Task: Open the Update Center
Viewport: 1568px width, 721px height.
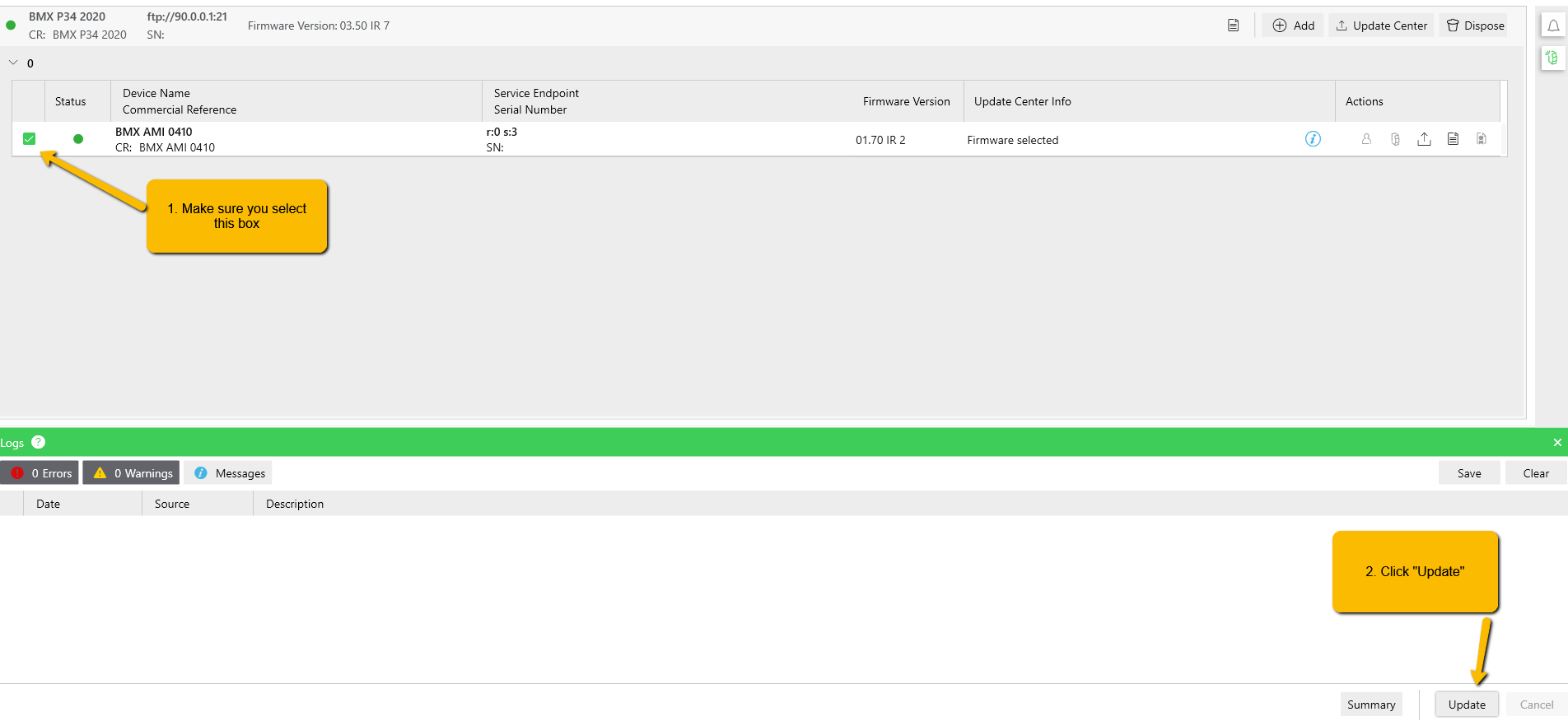Action: click(1381, 26)
